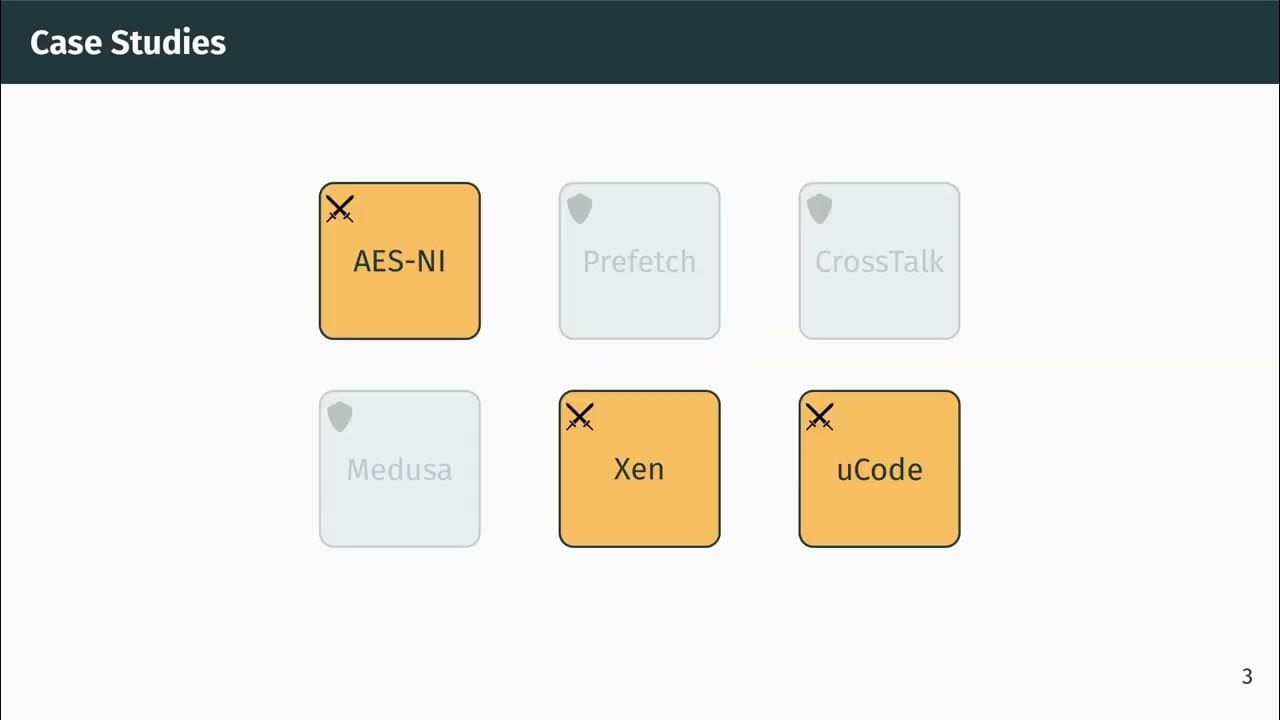Select the uCode text label
This screenshot has height=720, width=1280.
[x=879, y=470]
